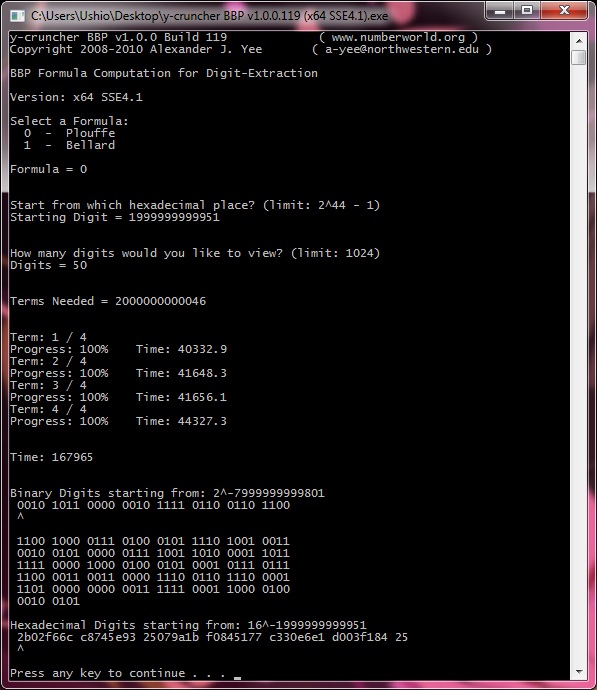Click the total Time: 167965 line
This screenshot has width=597, height=690.
[51, 457]
